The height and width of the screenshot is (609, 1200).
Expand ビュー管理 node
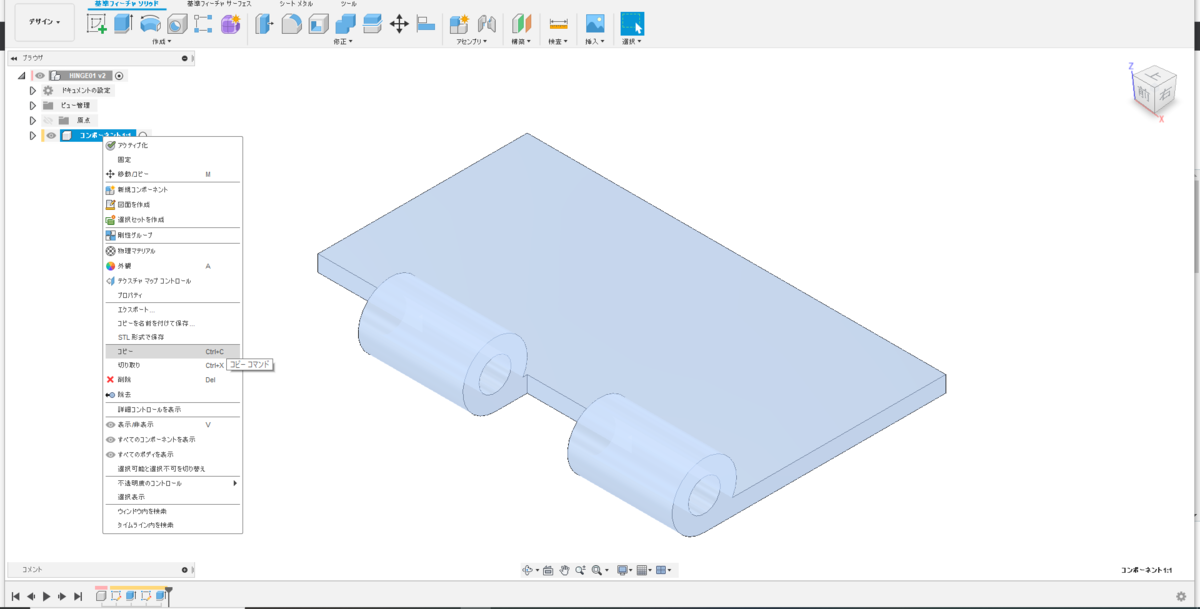point(33,105)
